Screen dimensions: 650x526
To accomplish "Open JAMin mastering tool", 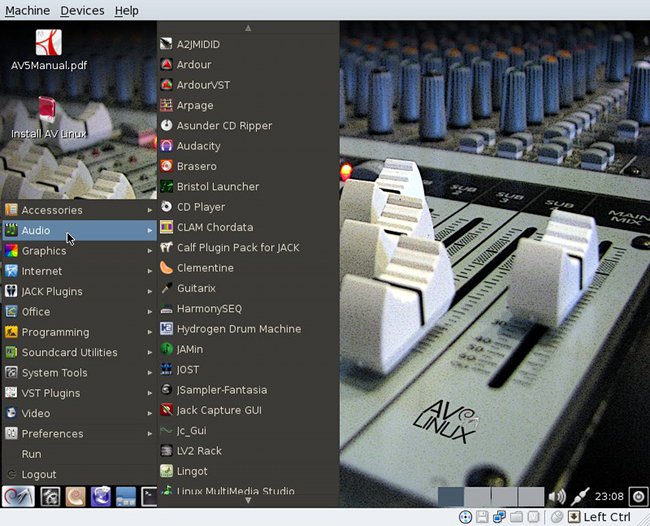I will coord(248,349).
